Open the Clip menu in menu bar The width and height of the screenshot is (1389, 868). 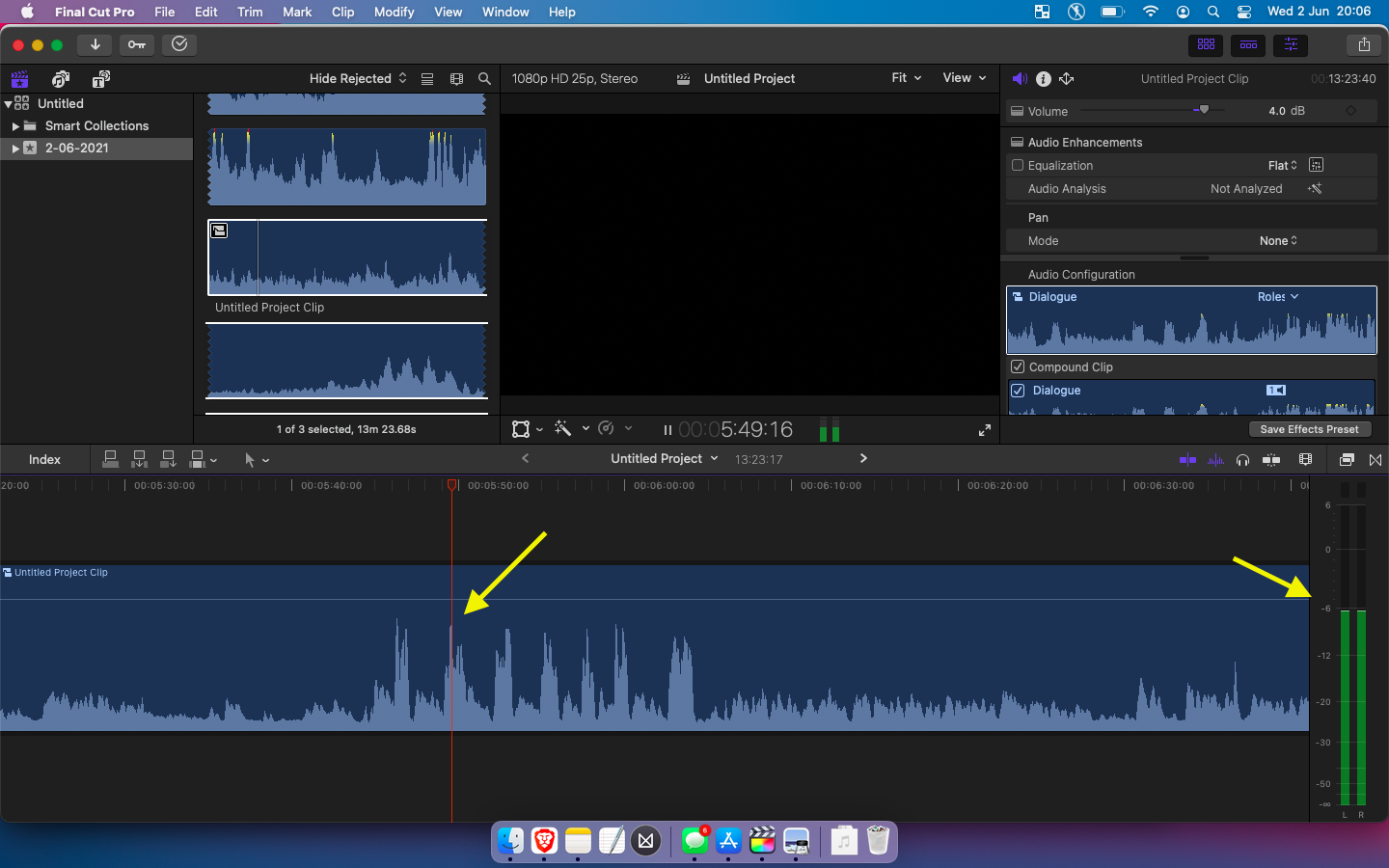click(x=342, y=12)
